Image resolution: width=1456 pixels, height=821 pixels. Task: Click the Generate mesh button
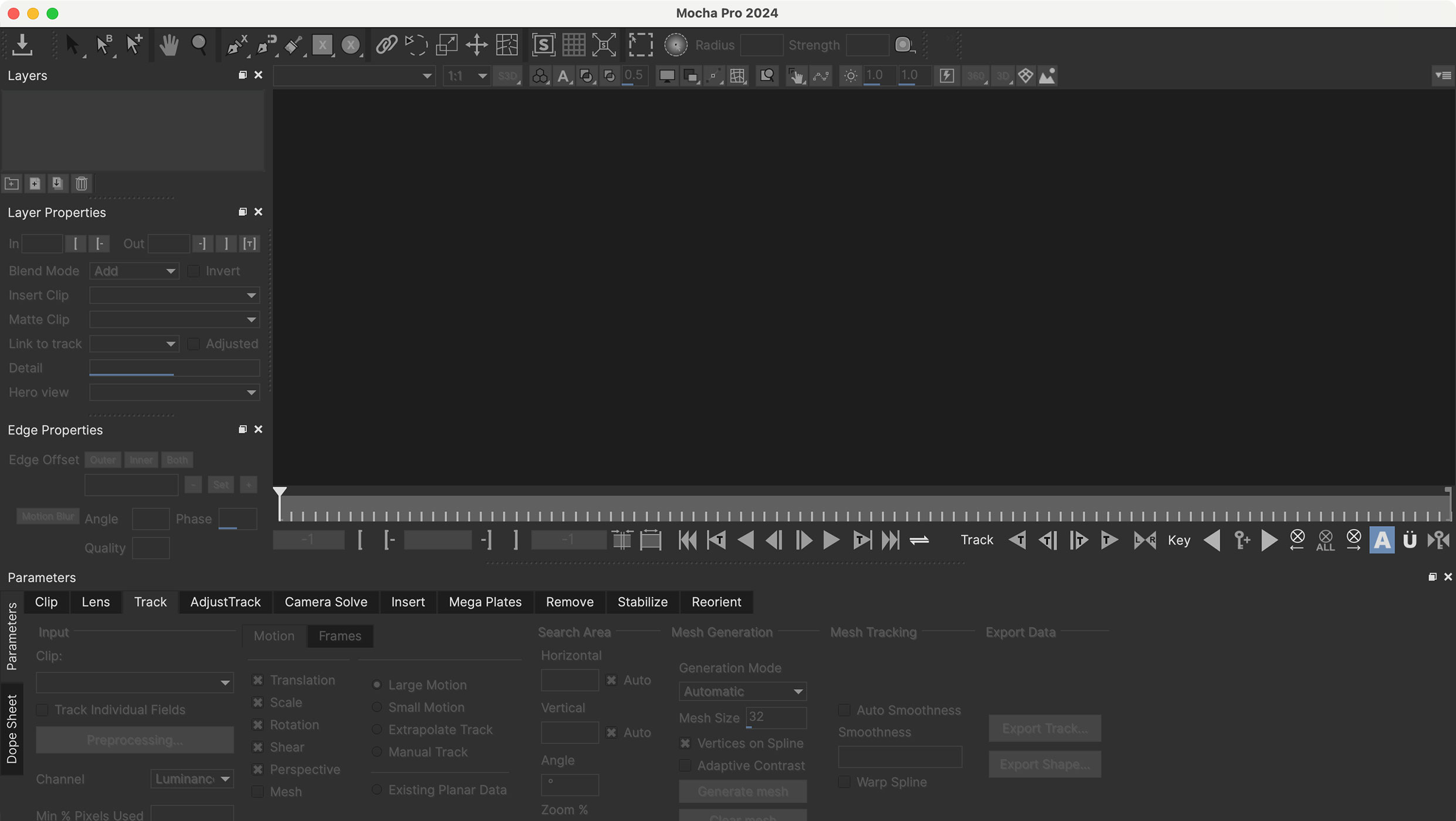click(x=743, y=792)
